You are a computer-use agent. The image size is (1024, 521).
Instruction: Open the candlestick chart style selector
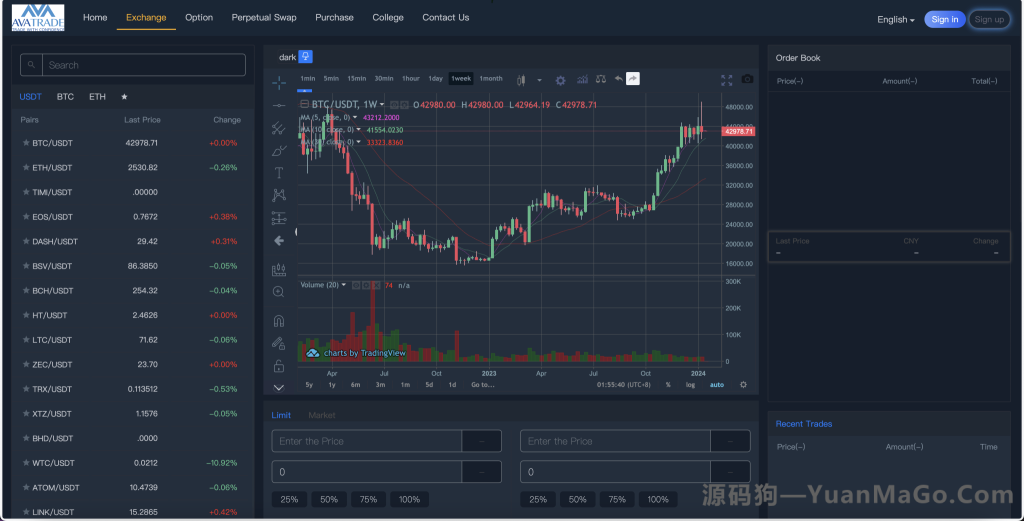[x=521, y=80]
